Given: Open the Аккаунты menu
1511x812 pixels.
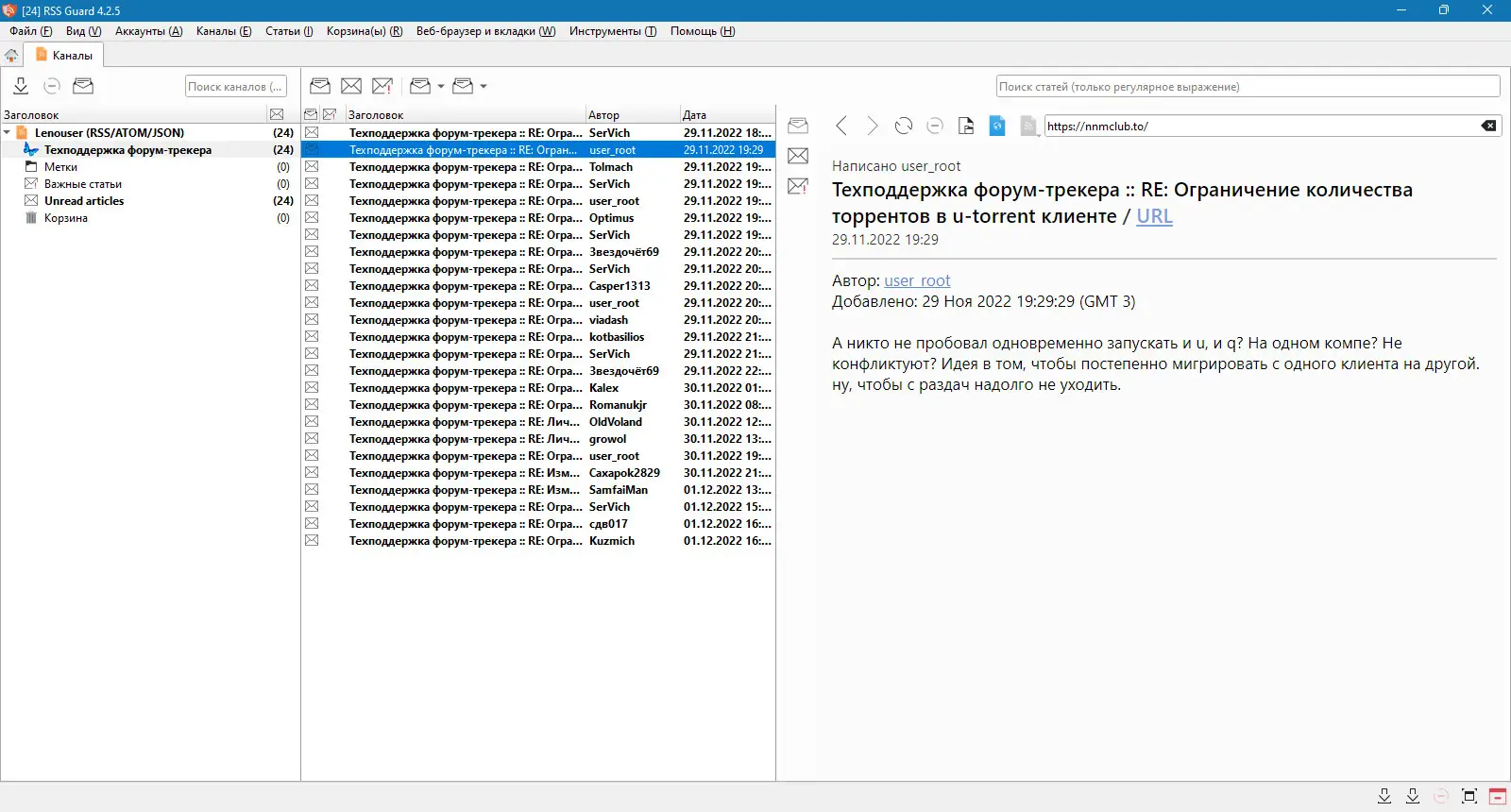Looking at the screenshot, I should click(x=148, y=31).
